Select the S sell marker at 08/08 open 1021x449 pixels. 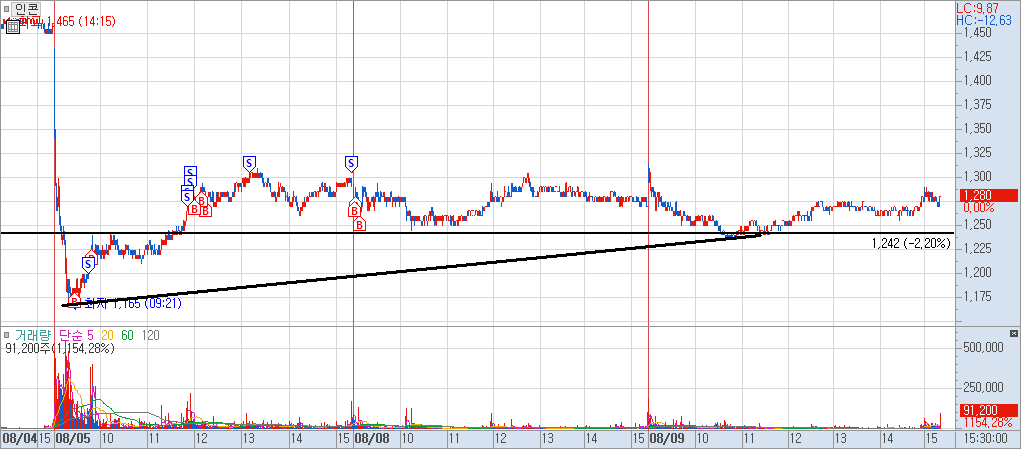[x=352, y=163]
